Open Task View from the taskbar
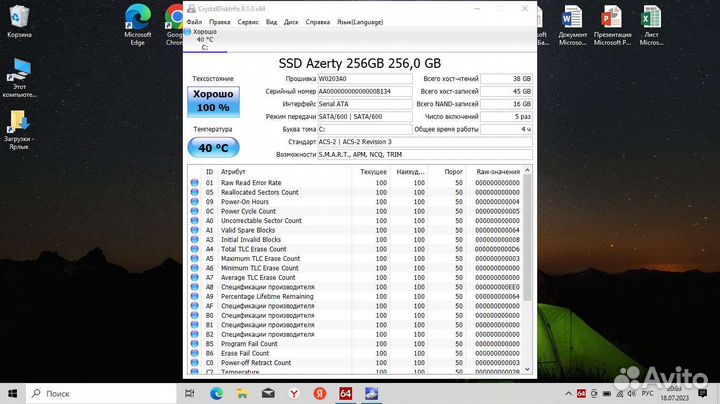This screenshot has height=404, width=720. 189,393
